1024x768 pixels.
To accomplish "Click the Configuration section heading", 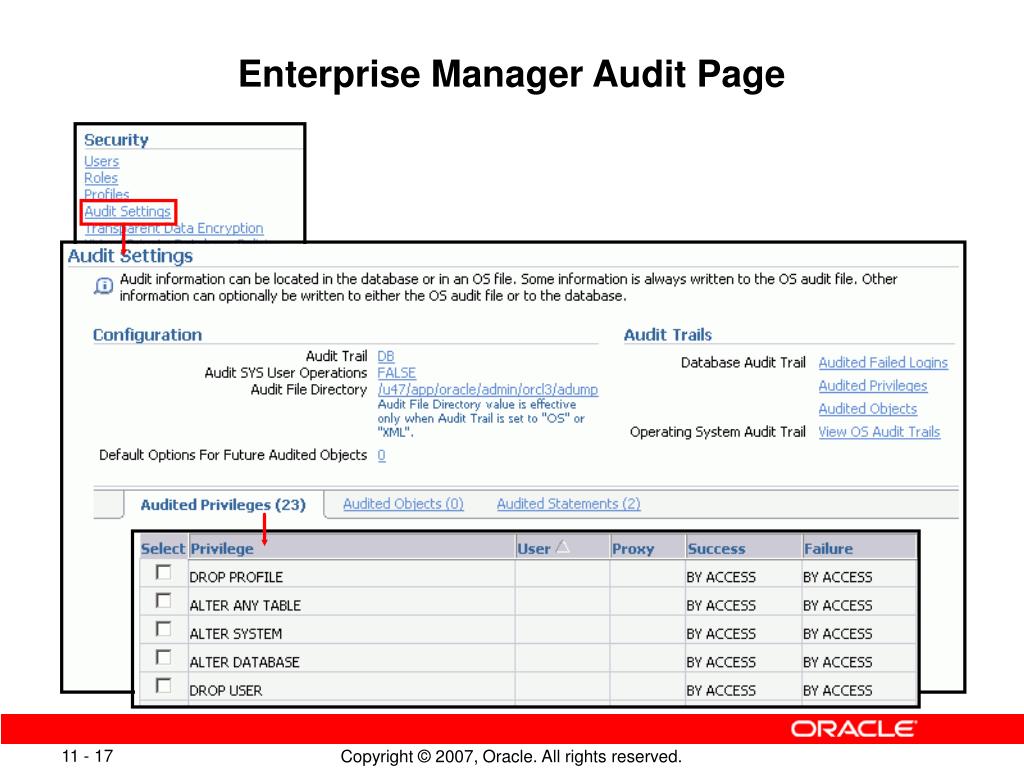I will click(x=147, y=335).
